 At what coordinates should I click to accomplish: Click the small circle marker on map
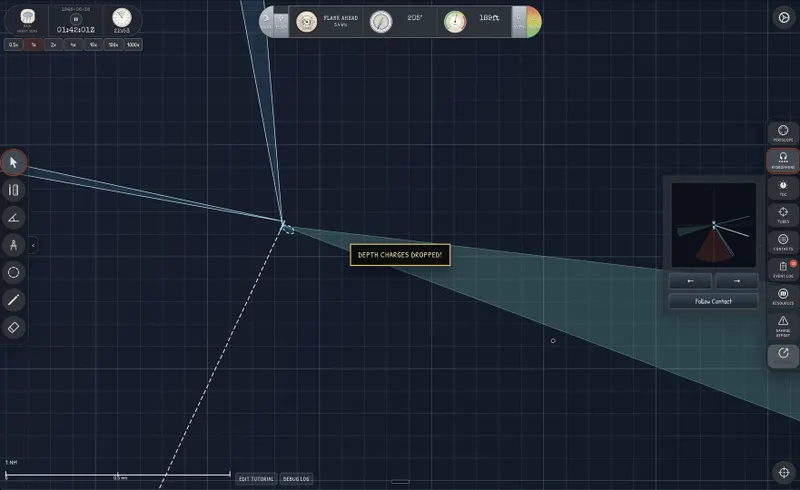pyautogui.click(x=553, y=340)
